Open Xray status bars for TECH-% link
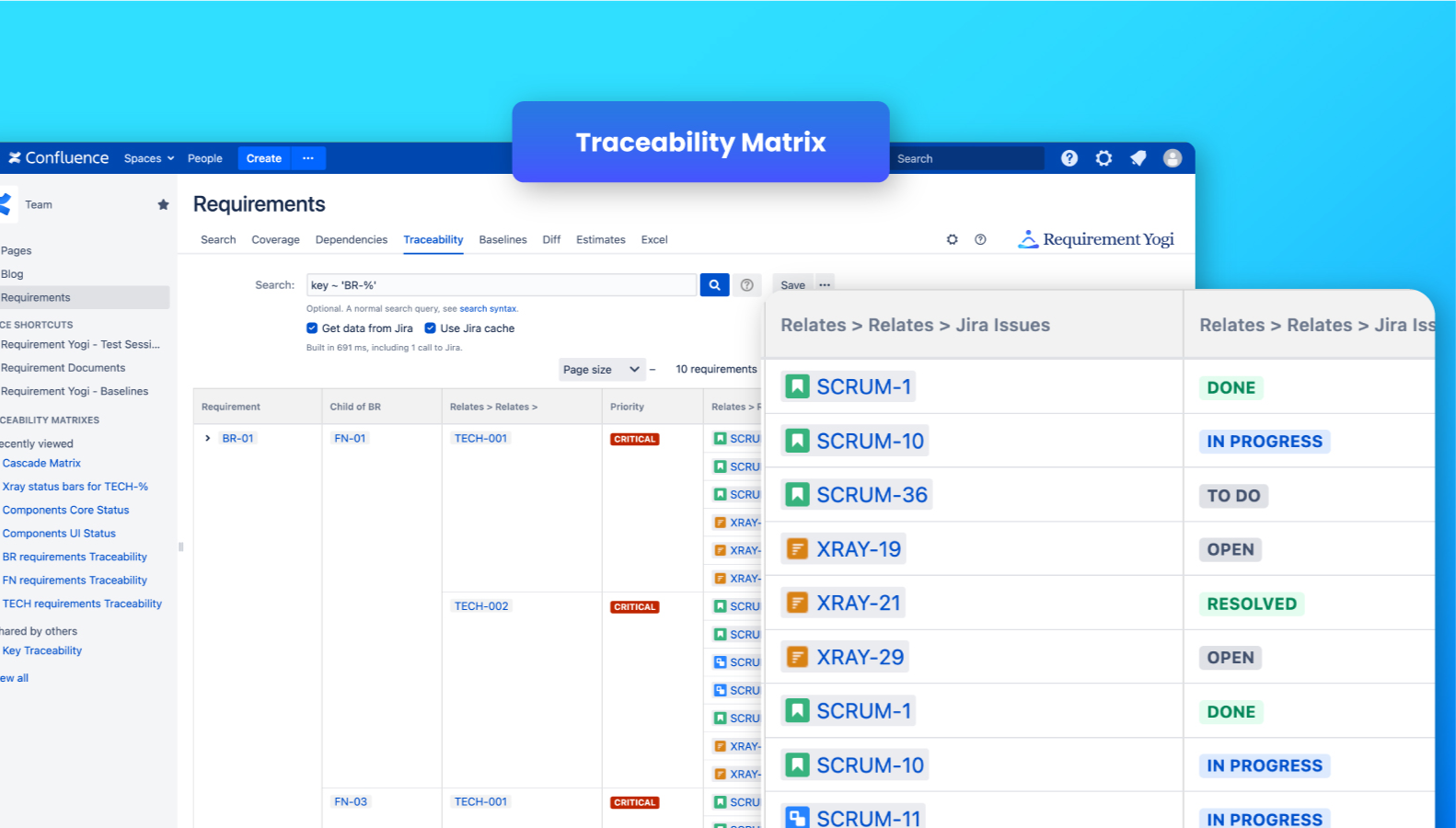 pos(75,487)
